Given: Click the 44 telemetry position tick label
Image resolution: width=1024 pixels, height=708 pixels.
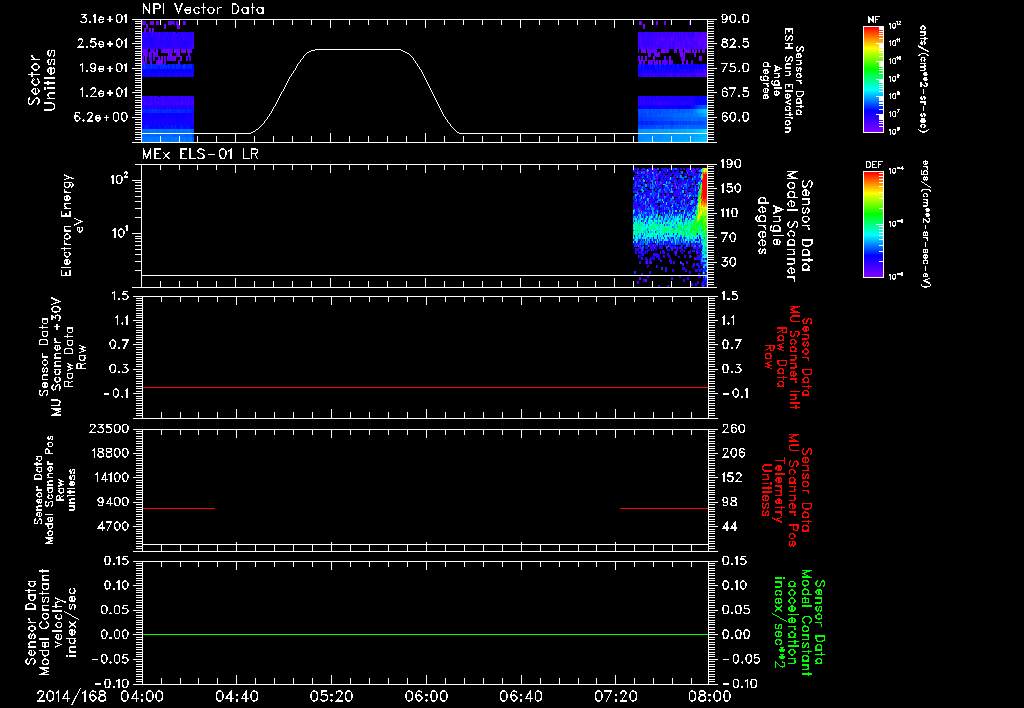Looking at the screenshot, I should (x=728, y=526).
